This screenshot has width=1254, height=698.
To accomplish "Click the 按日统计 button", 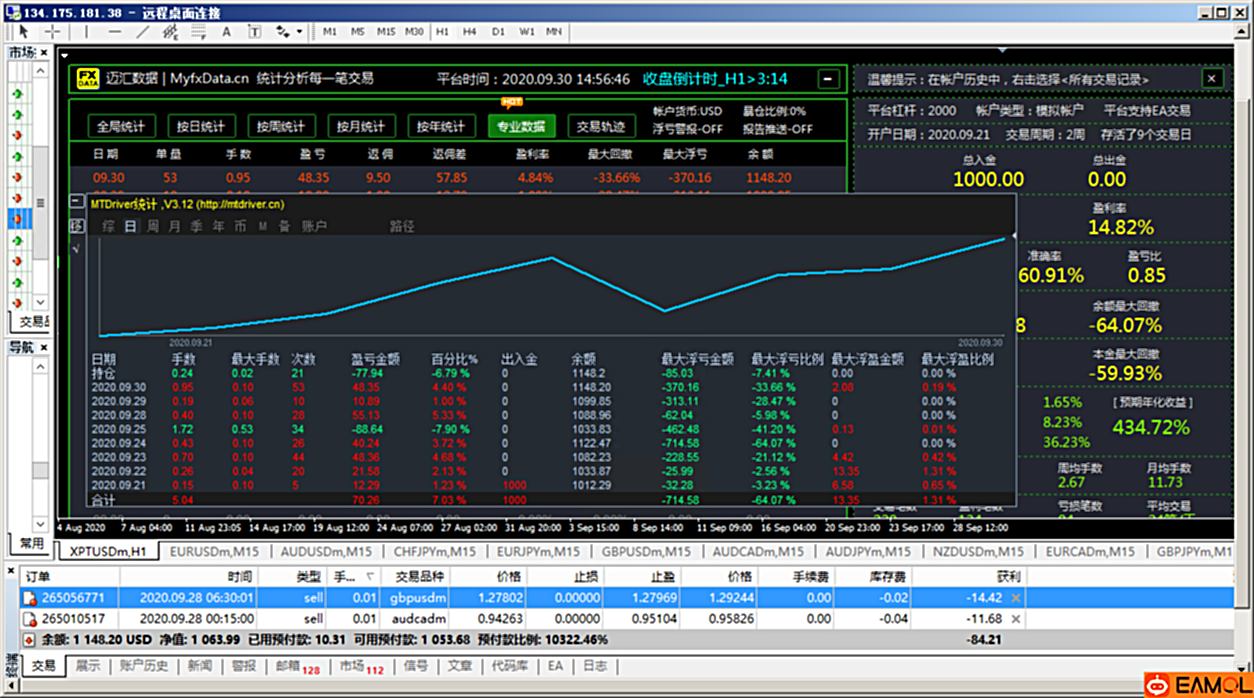I will [201, 126].
